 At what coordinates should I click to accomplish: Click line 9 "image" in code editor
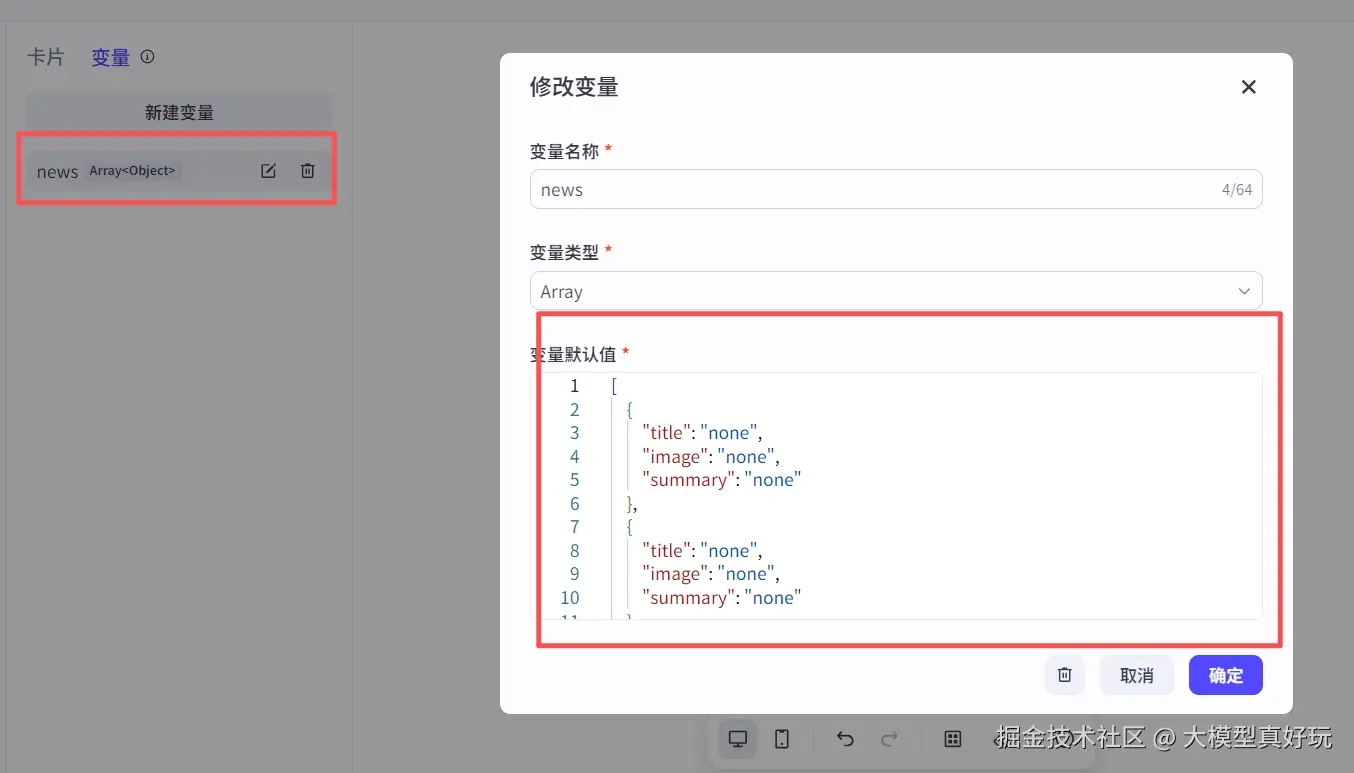click(676, 574)
